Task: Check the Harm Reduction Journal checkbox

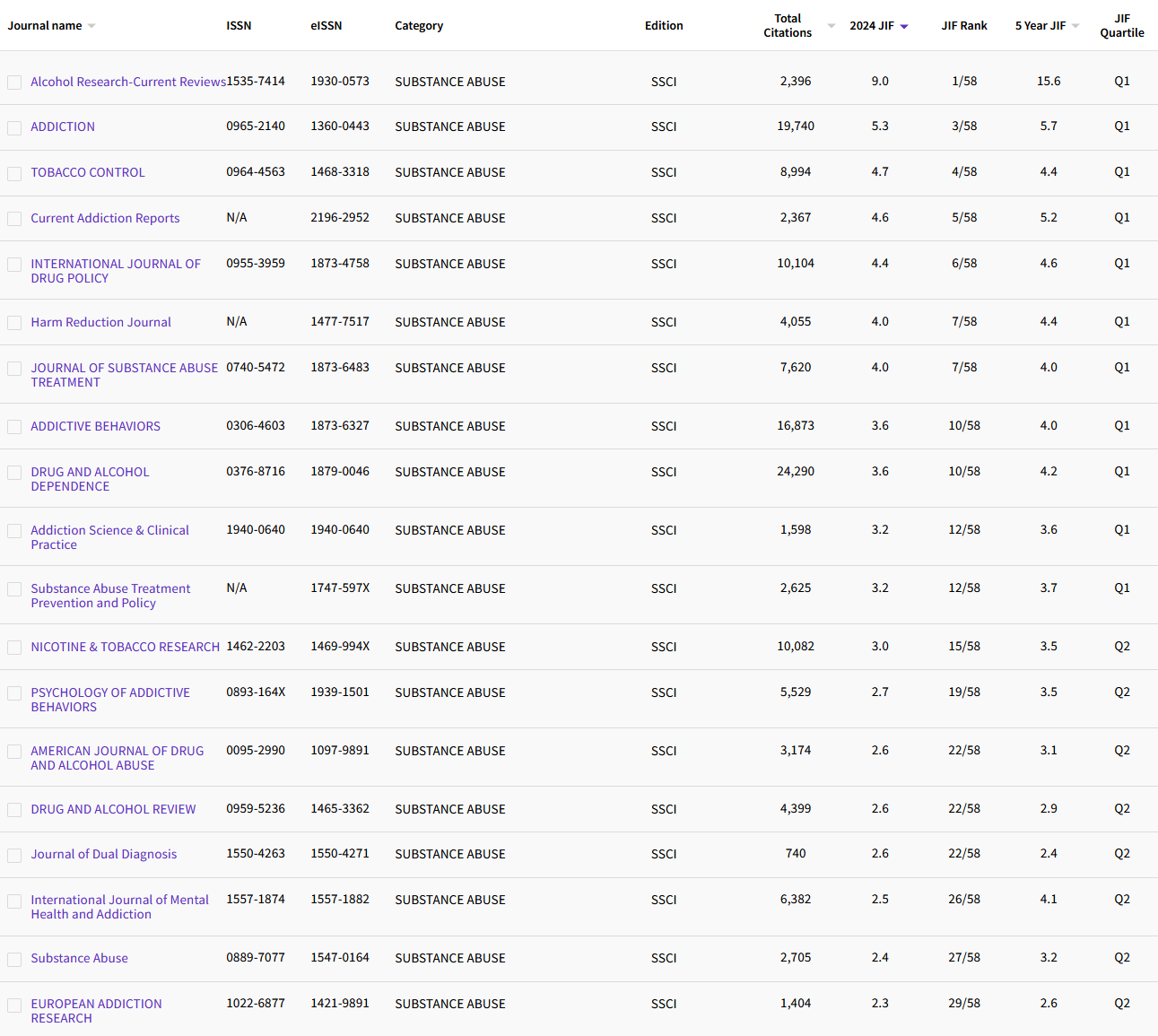Action: pyautogui.click(x=14, y=323)
